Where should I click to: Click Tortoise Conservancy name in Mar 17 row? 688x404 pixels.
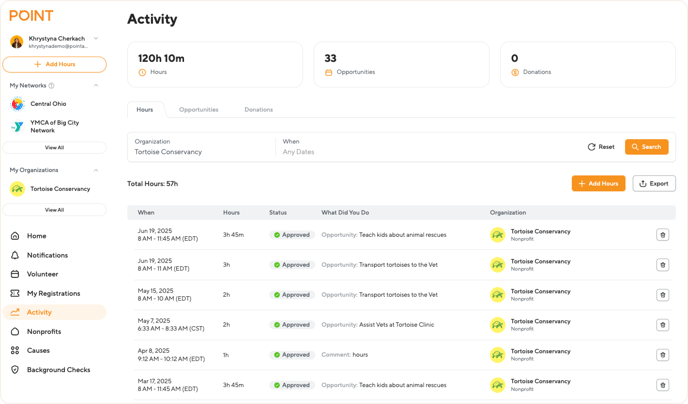(x=541, y=382)
